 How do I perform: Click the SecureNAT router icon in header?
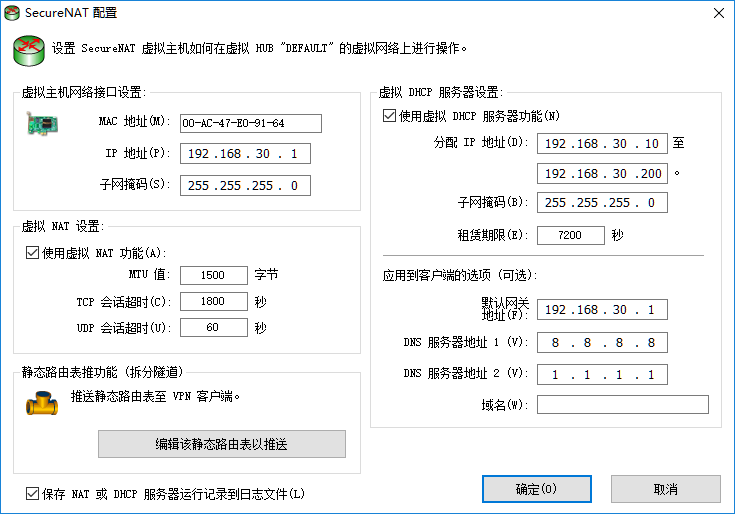click(x=27, y=47)
